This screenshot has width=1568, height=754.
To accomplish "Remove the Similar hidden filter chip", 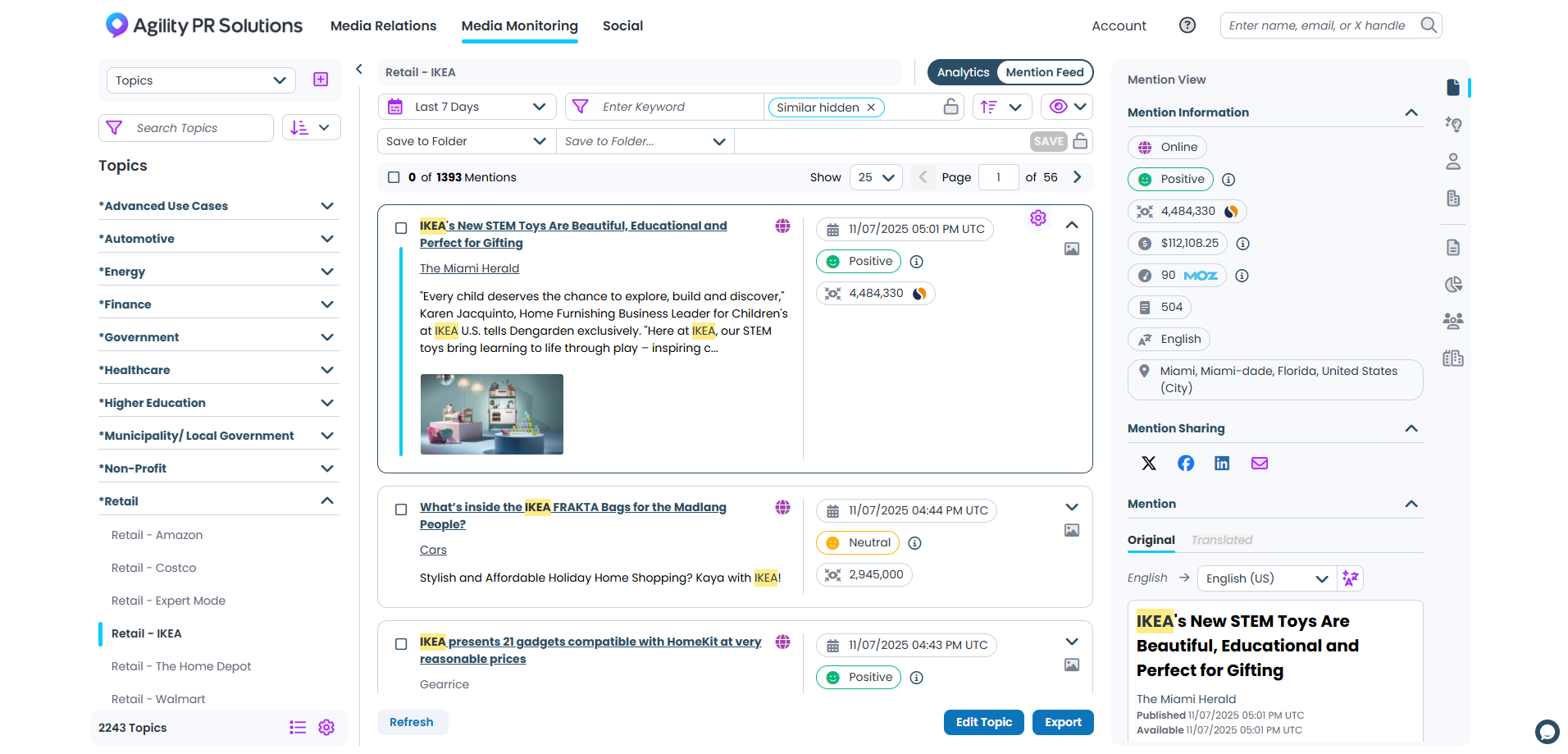I will [871, 107].
